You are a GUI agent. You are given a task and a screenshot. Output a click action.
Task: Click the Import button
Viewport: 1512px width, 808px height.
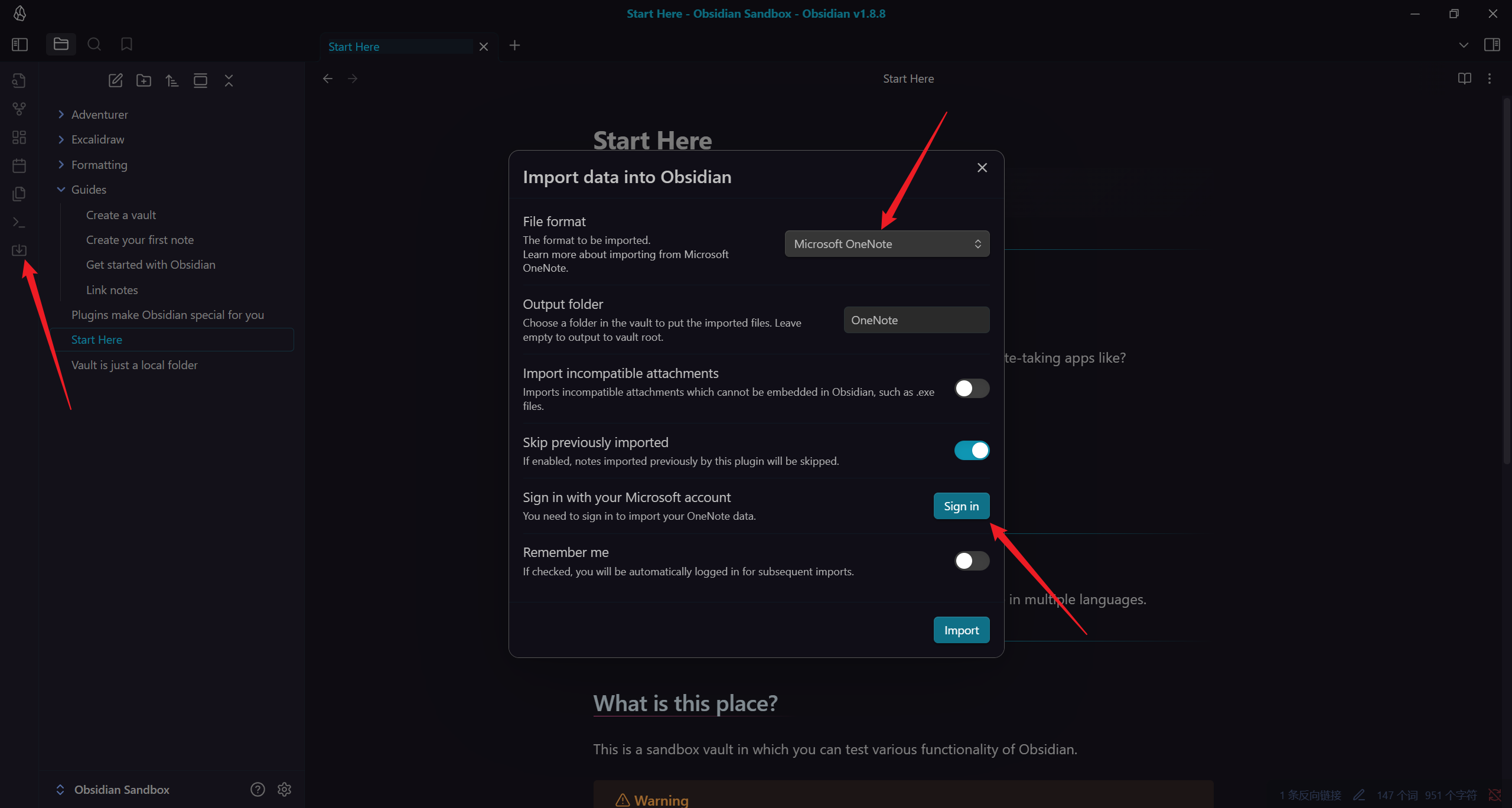point(962,630)
